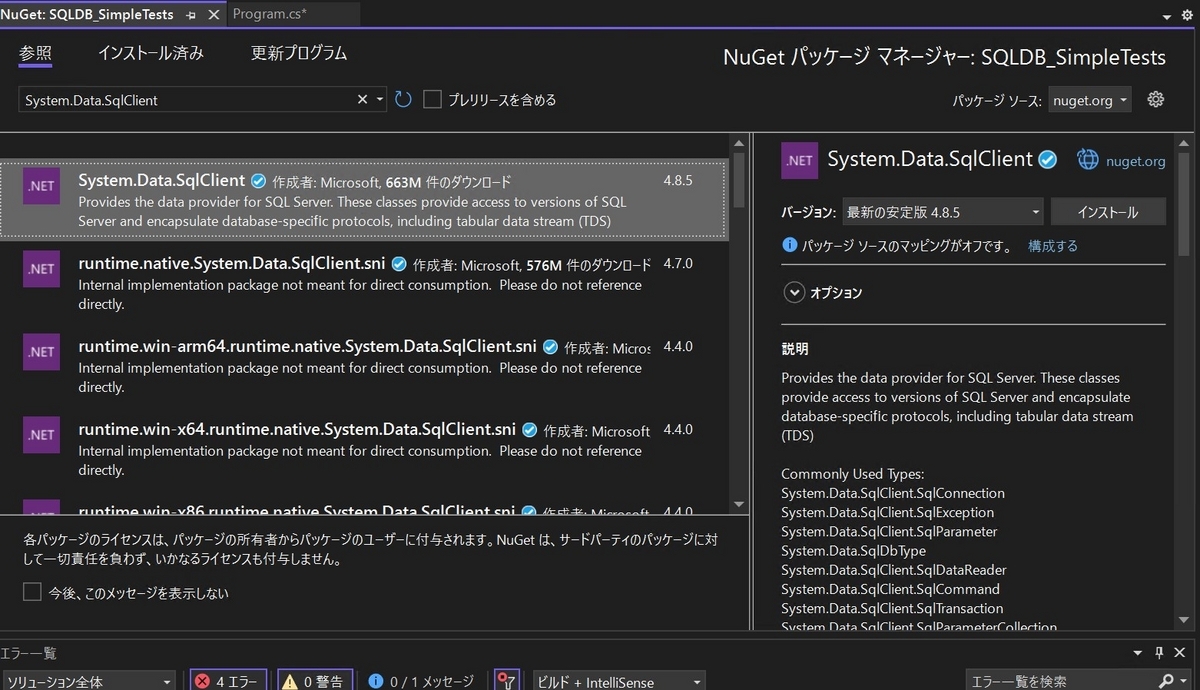Select runtime.native.System.Data.SqlClient.sni package
This screenshot has height=690, width=1200.
point(364,283)
